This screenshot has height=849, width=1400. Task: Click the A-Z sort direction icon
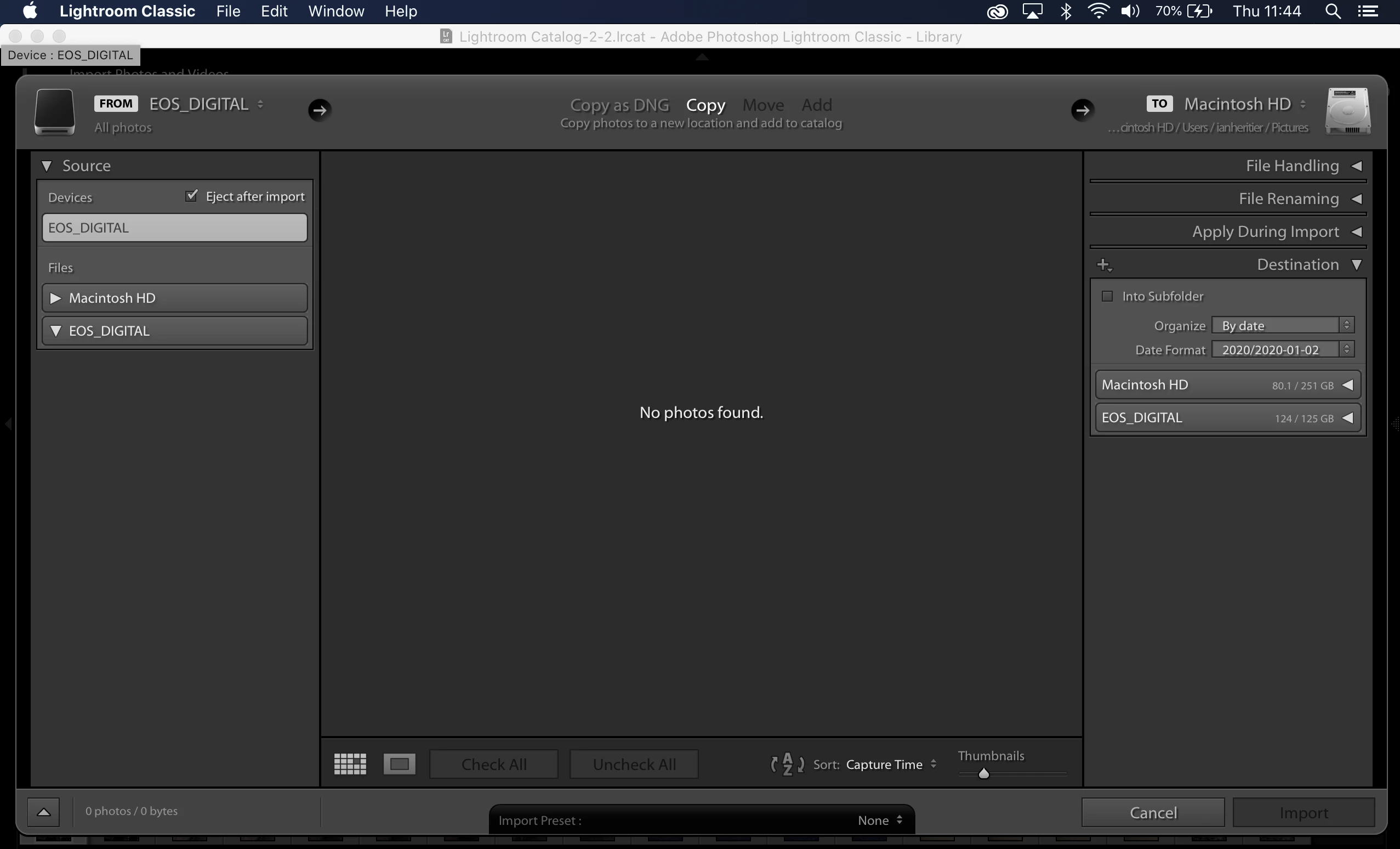(787, 763)
